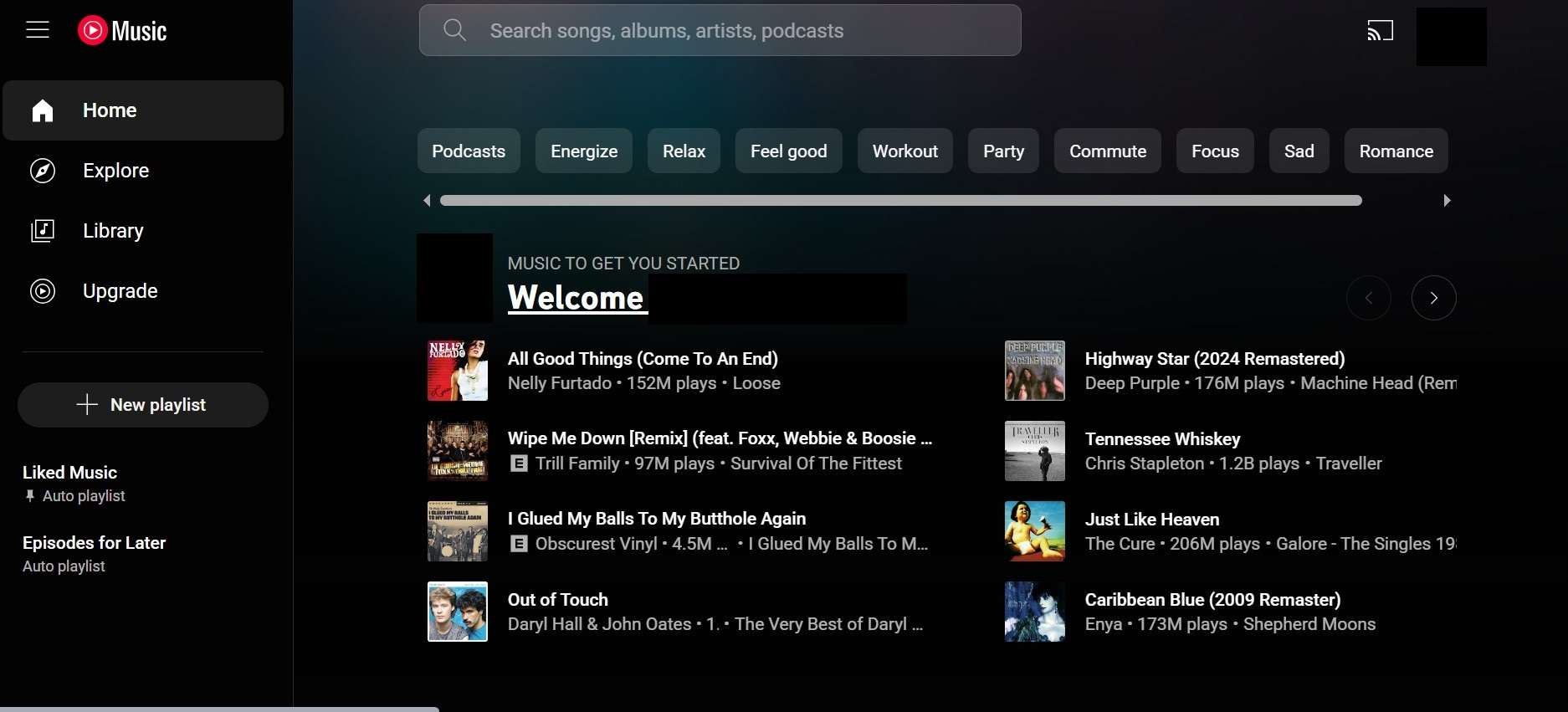Select the Workout chip
Viewport: 1568px width, 712px height.
pyautogui.click(x=905, y=151)
